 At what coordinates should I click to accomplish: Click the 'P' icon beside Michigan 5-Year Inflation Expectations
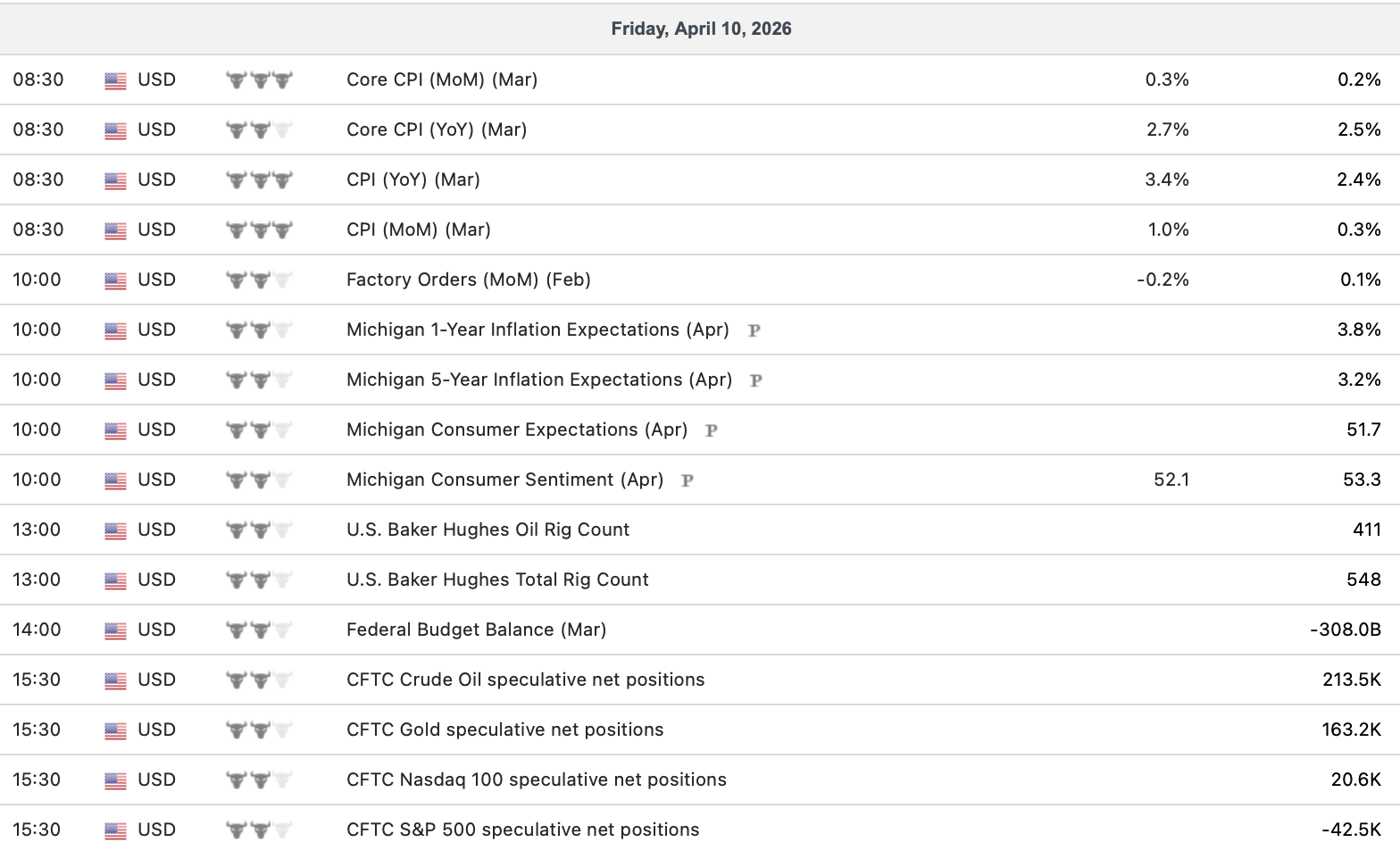coord(756,380)
